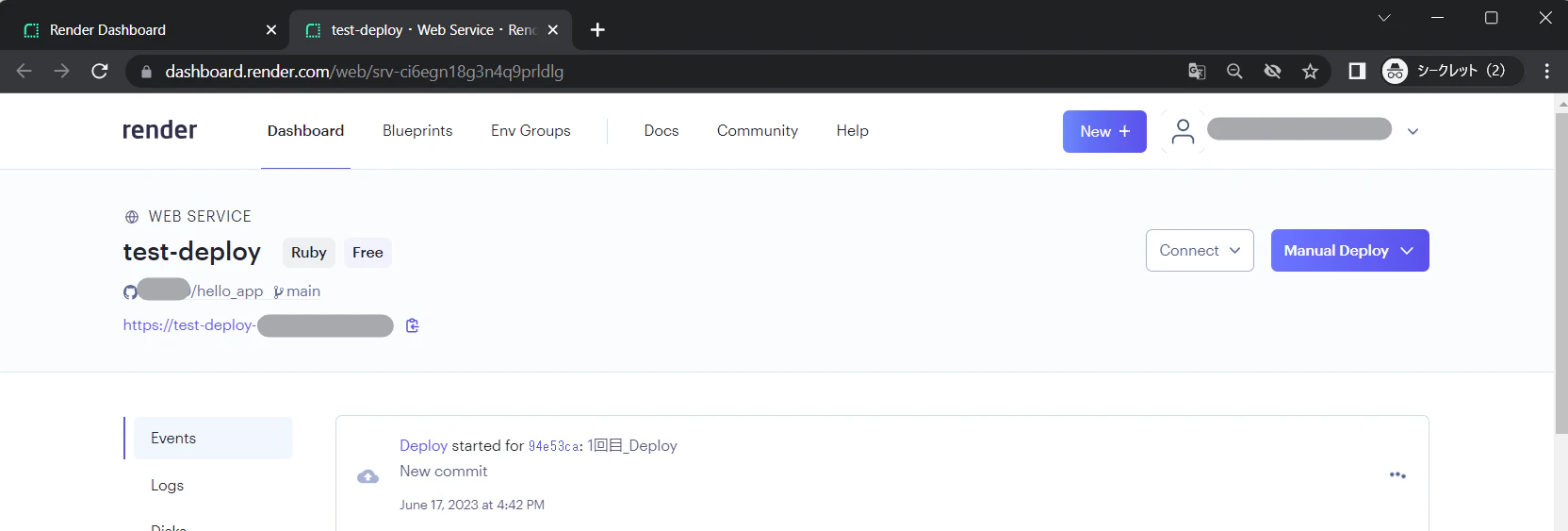The width and height of the screenshot is (1568, 531).
Task: Click the 'June 17, 2023 at 4:42 PM' timestamp
Action: 472,506
